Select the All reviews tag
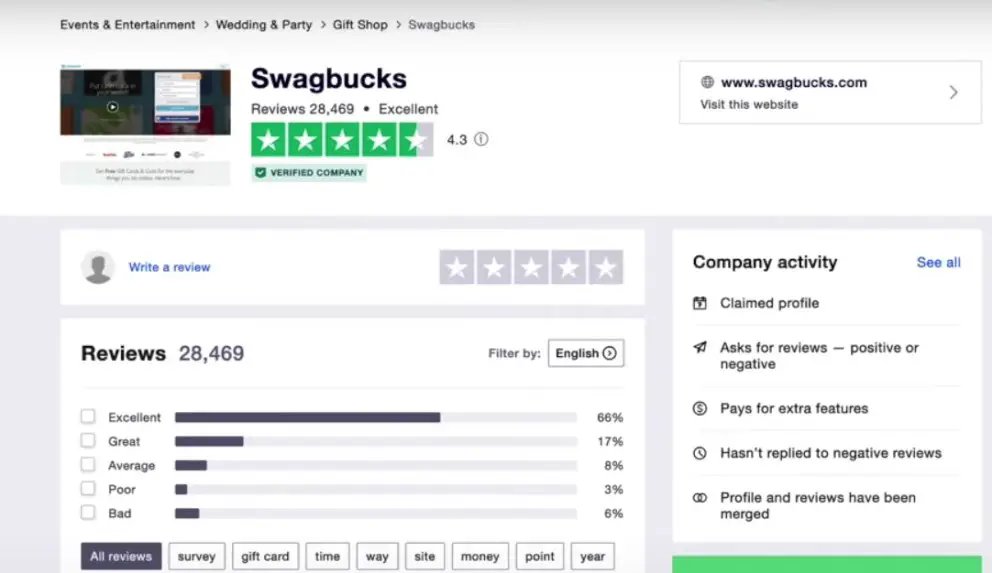992x573 pixels. point(121,557)
